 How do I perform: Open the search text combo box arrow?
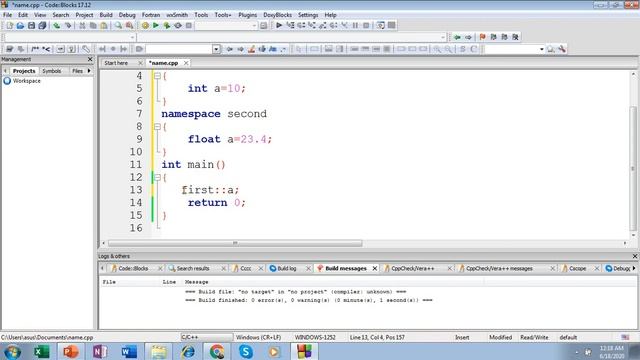pos(216,49)
